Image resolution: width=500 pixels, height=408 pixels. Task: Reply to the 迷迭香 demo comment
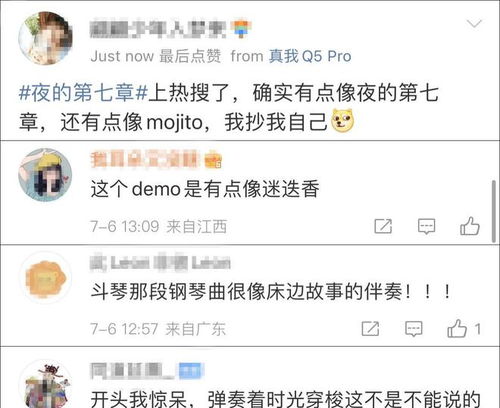[x=426, y=227]
